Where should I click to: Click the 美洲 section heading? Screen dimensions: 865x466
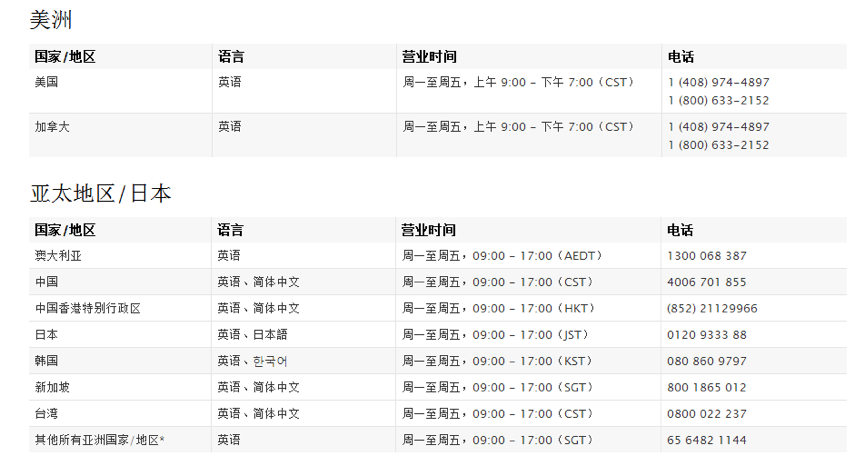(51, 20)
